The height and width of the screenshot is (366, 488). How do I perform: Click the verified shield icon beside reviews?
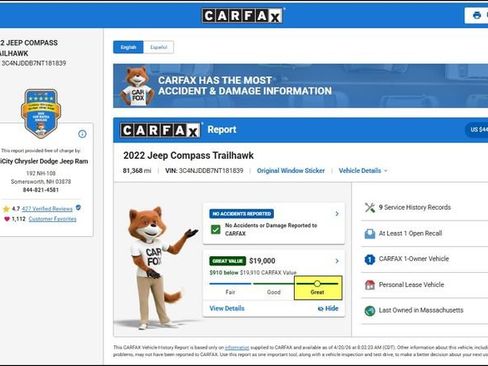78,208
